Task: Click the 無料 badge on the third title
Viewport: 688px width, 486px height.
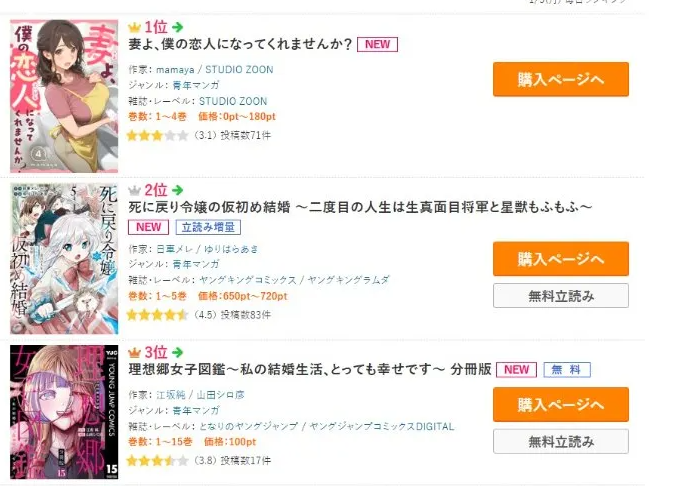Action: (567, 370)
